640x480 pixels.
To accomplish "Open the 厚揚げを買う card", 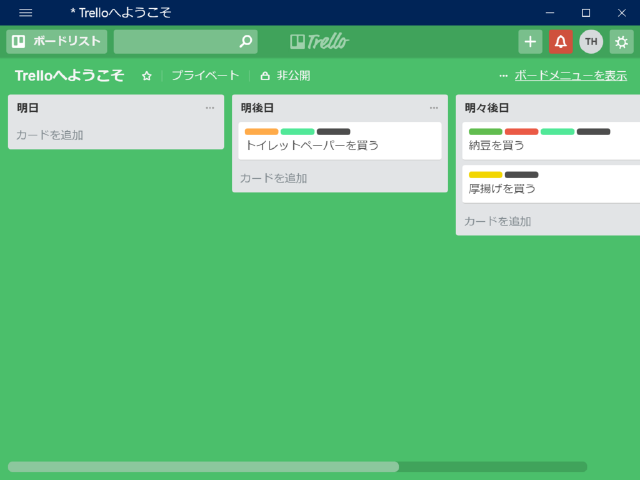I will [x=551, y=184].
